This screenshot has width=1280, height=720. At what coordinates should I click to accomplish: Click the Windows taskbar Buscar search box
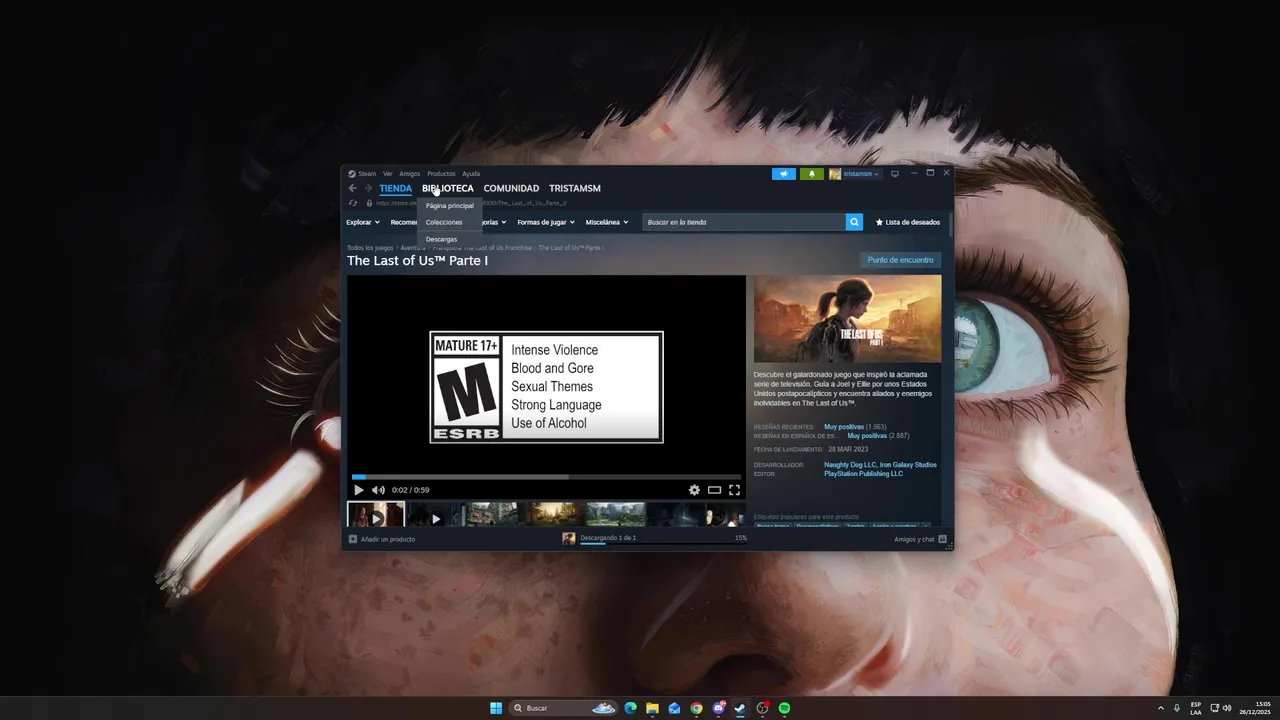(563, 708)
